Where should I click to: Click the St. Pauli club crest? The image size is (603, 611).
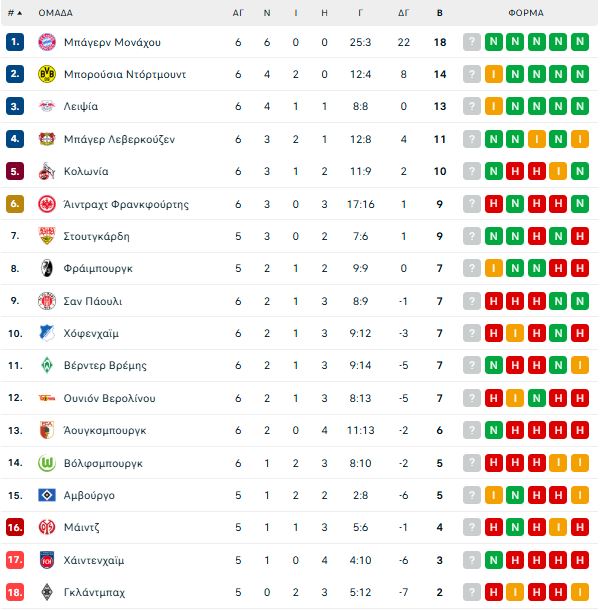(46, 301)
